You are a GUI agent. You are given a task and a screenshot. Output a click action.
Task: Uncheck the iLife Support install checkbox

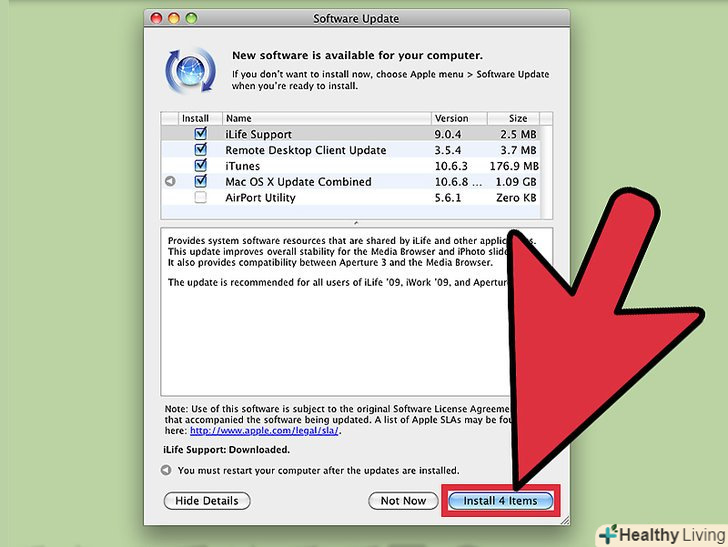coord(201,133)
